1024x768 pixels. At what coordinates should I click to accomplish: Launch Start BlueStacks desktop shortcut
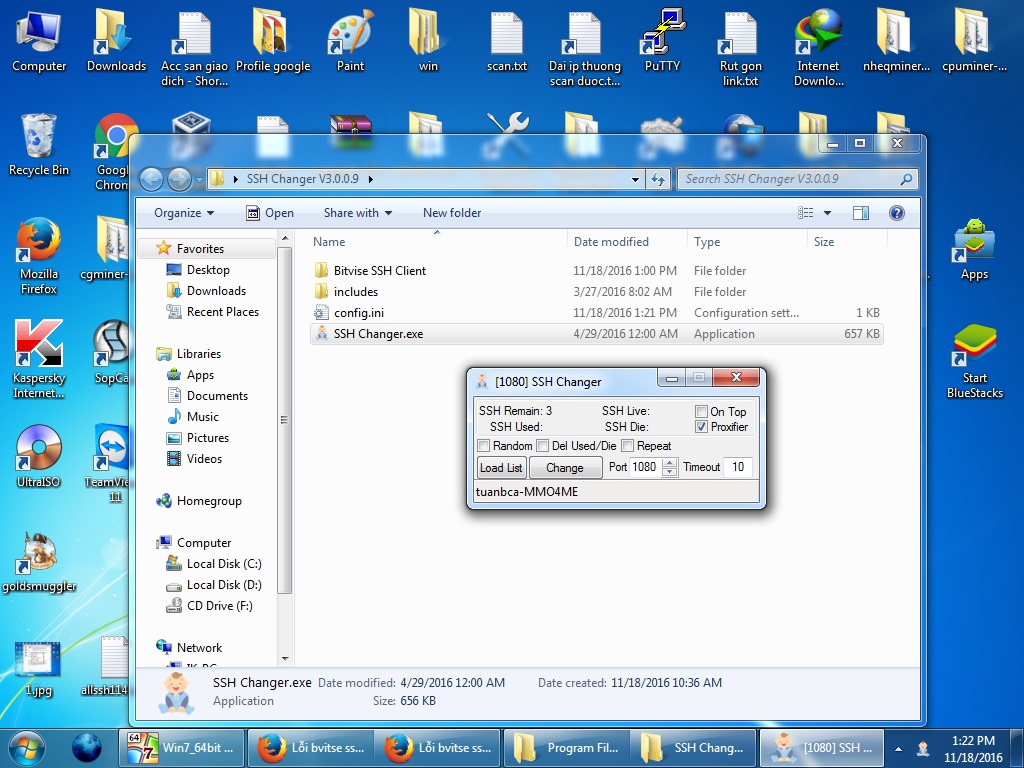tap(974, 360)
